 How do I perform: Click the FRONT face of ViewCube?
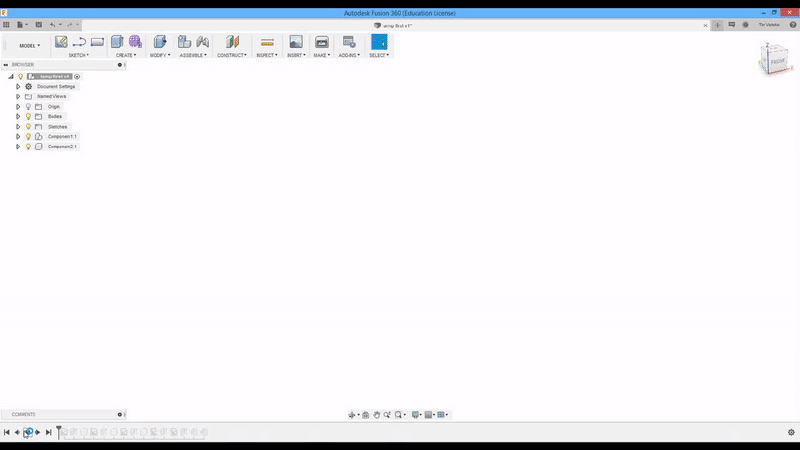click(777, 61)
